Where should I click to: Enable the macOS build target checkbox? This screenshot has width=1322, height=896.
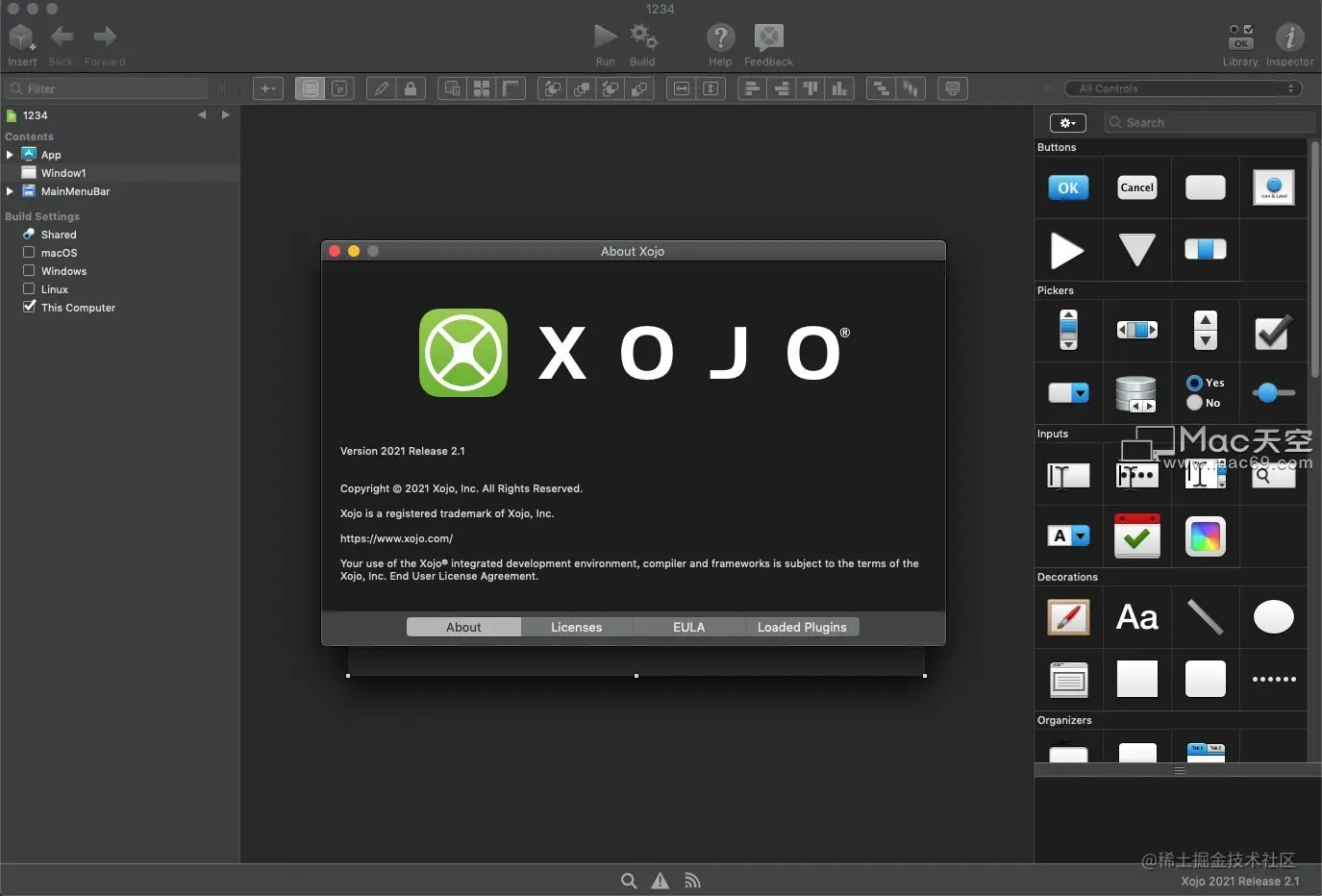pos(29,252)
